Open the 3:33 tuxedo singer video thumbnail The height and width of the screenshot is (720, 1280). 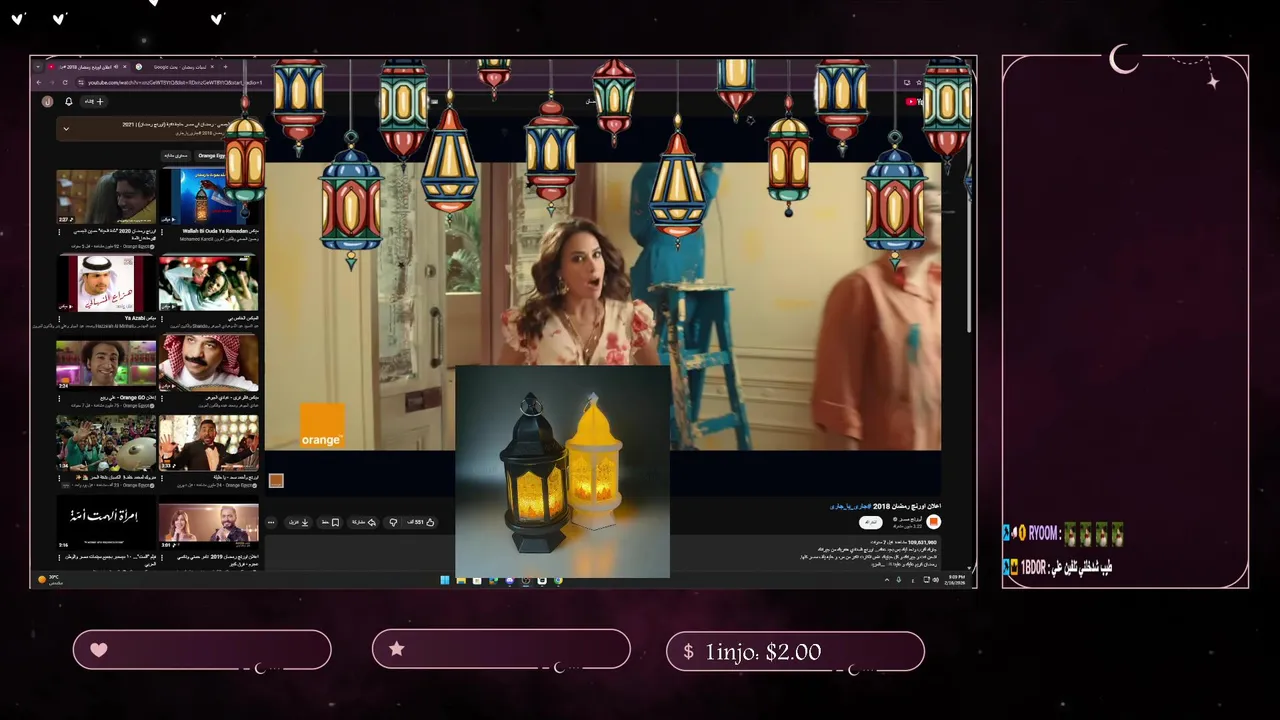[x=209, y=443]
